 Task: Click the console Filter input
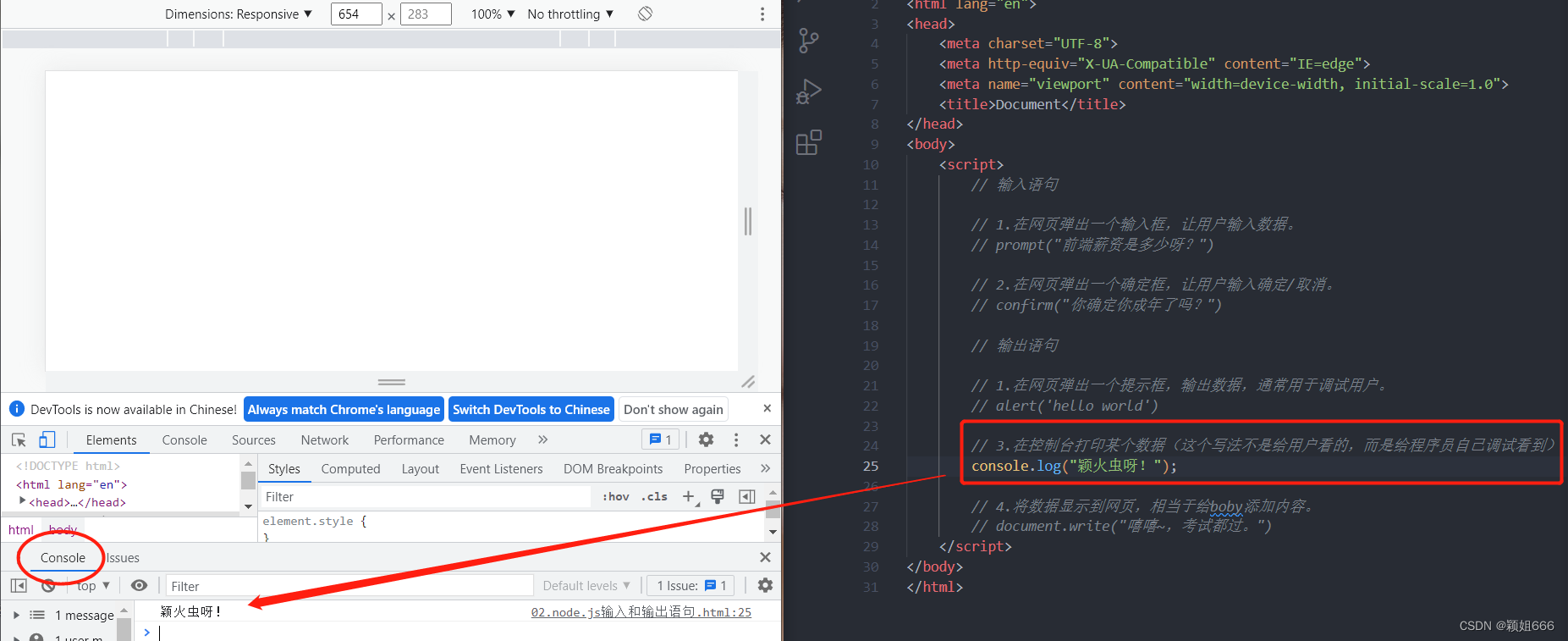(350, 585)
